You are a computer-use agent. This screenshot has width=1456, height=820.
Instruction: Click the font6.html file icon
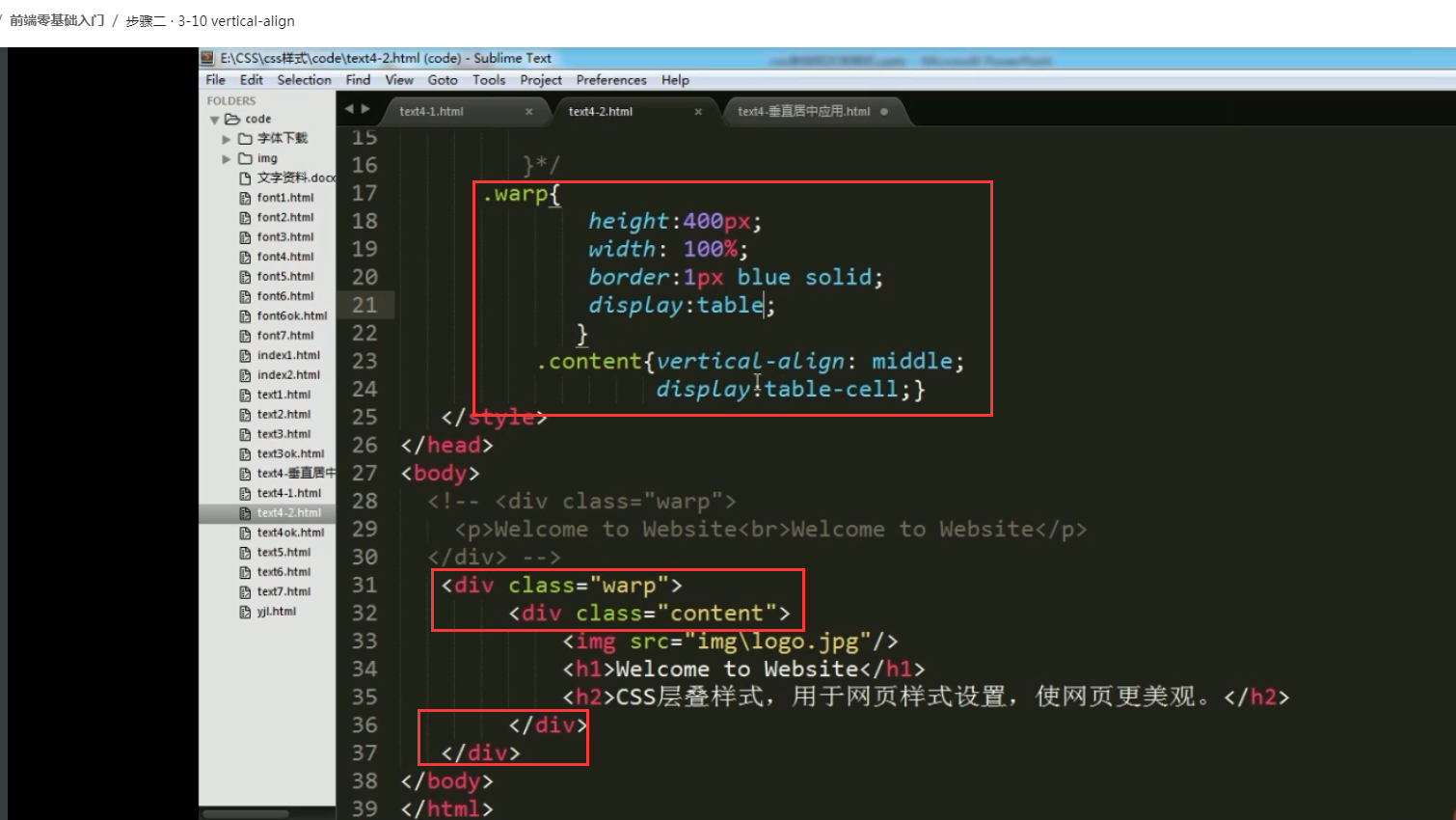click(x=245, y=296)
